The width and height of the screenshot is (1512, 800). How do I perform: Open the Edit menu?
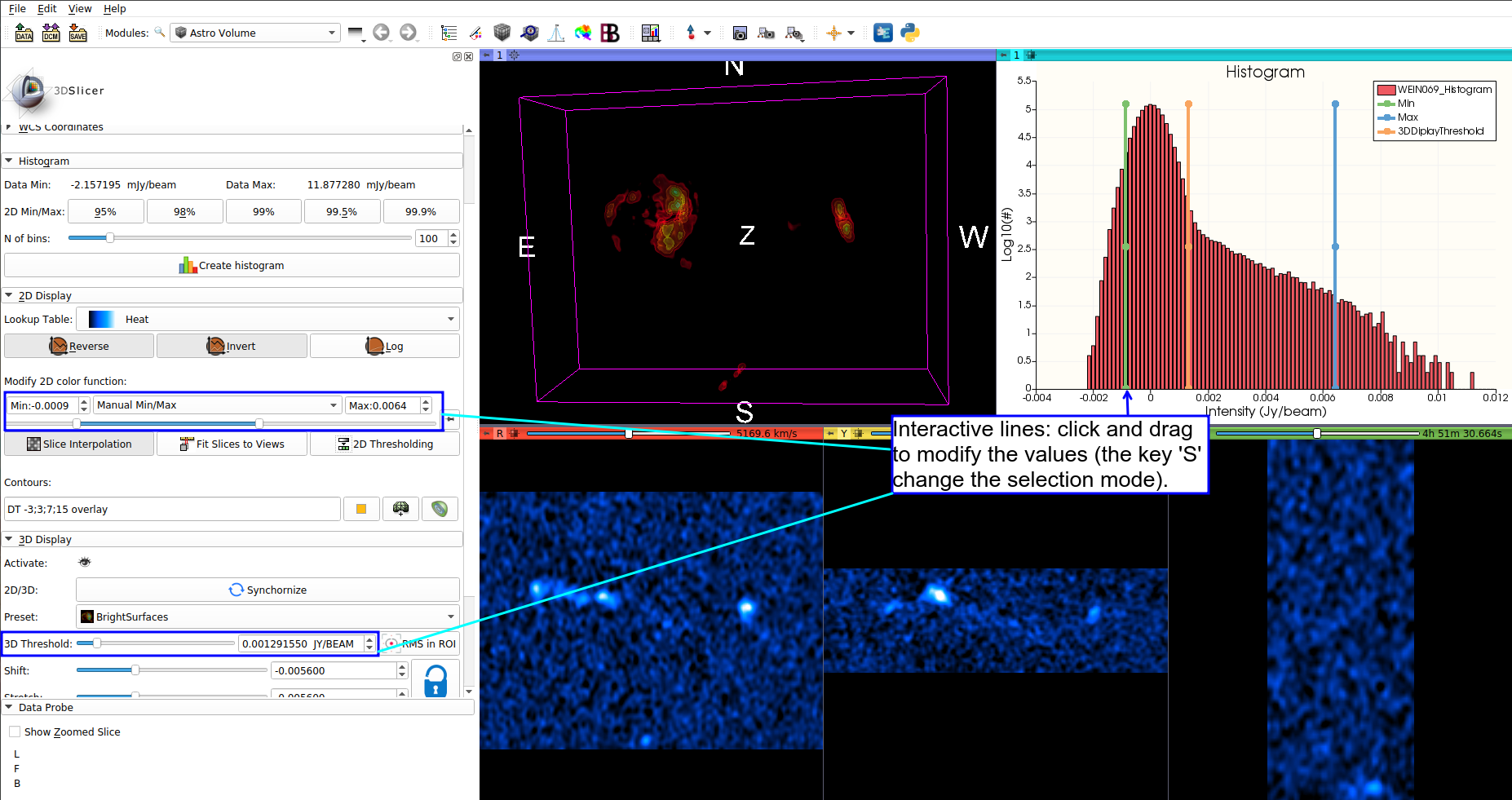point(47,8)
